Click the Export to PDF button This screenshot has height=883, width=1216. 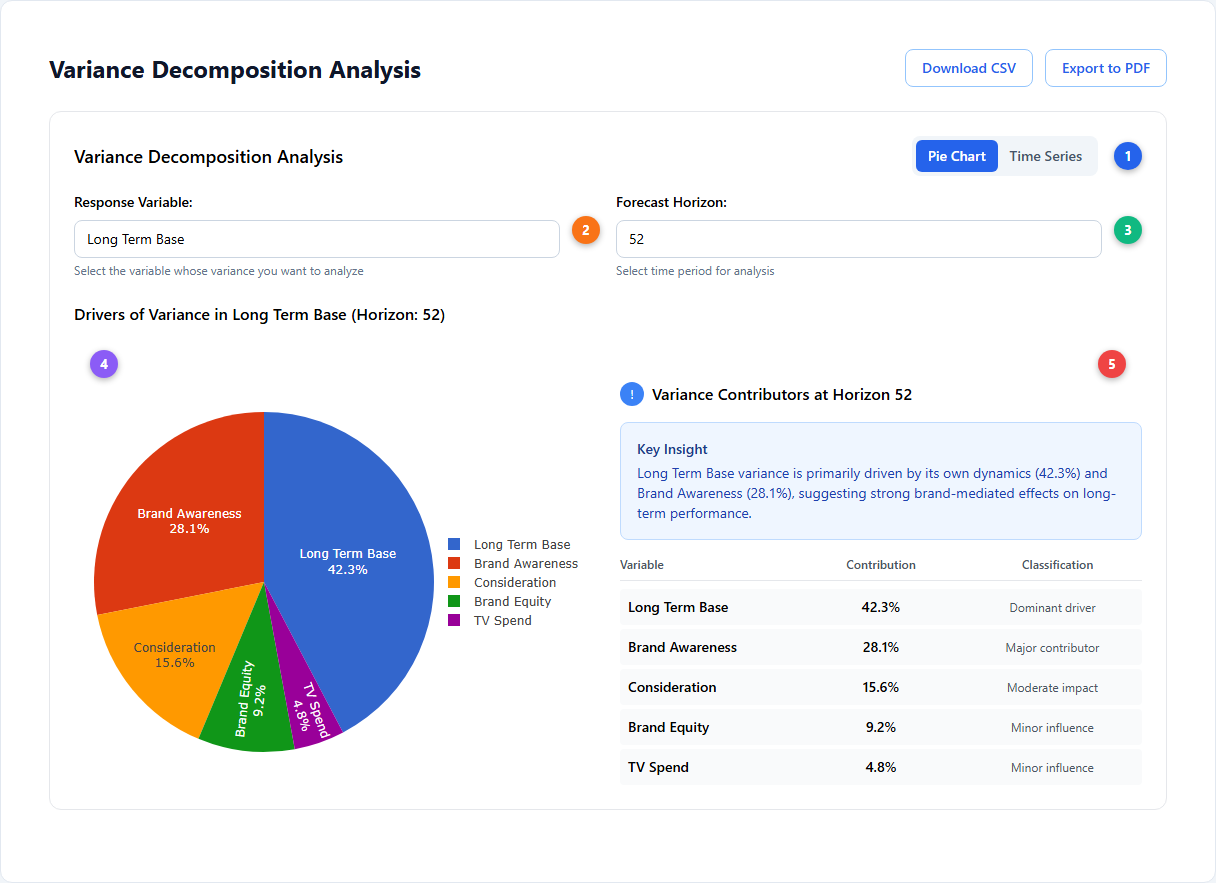click(1106, 68)
